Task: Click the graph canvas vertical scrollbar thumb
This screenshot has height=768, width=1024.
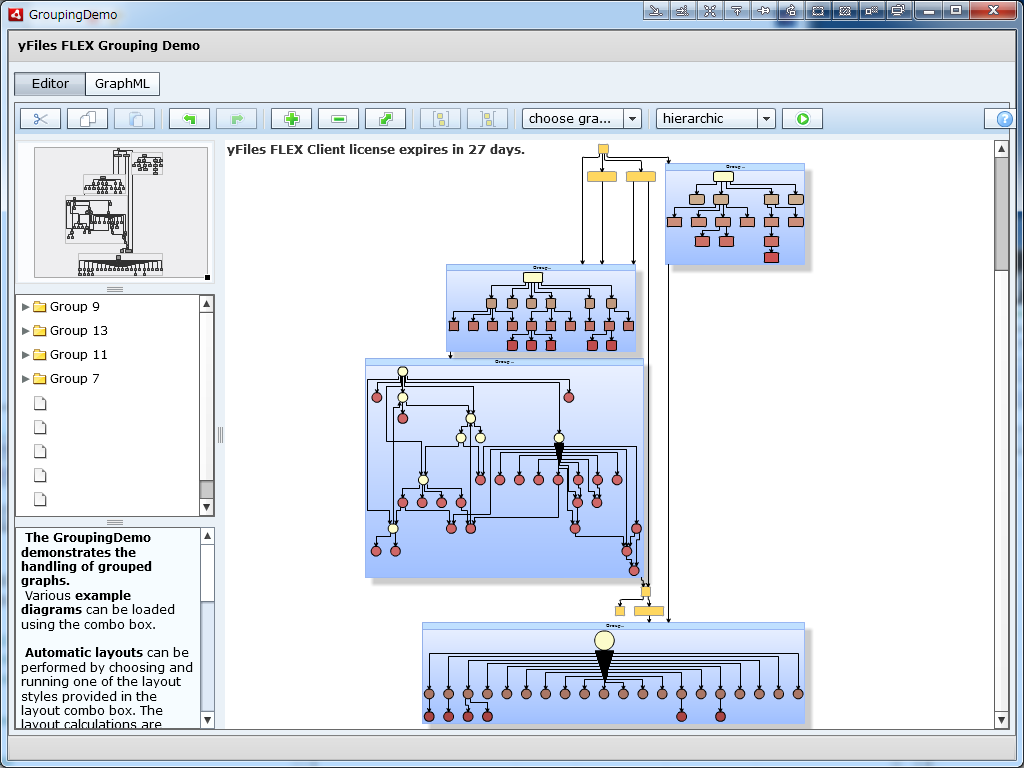Action: 1002,214
